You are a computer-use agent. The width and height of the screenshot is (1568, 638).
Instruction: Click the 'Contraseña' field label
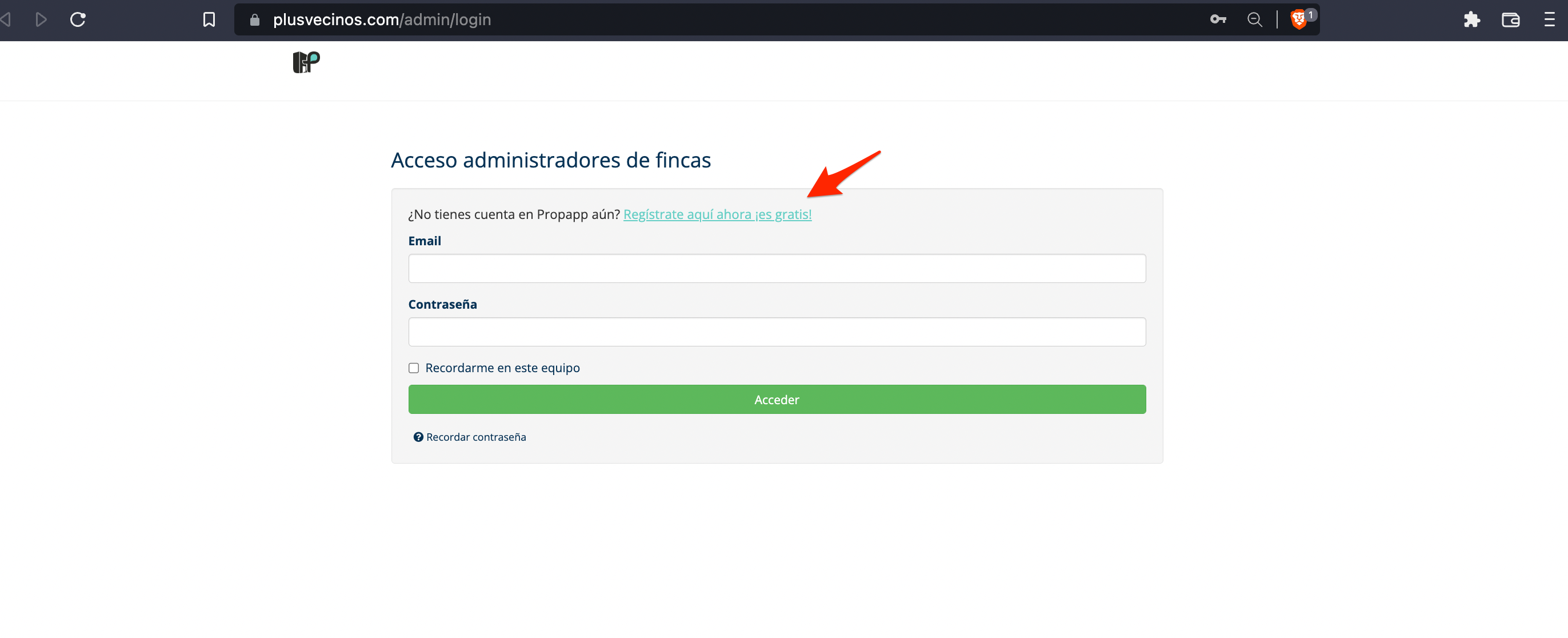pos(442,304)
